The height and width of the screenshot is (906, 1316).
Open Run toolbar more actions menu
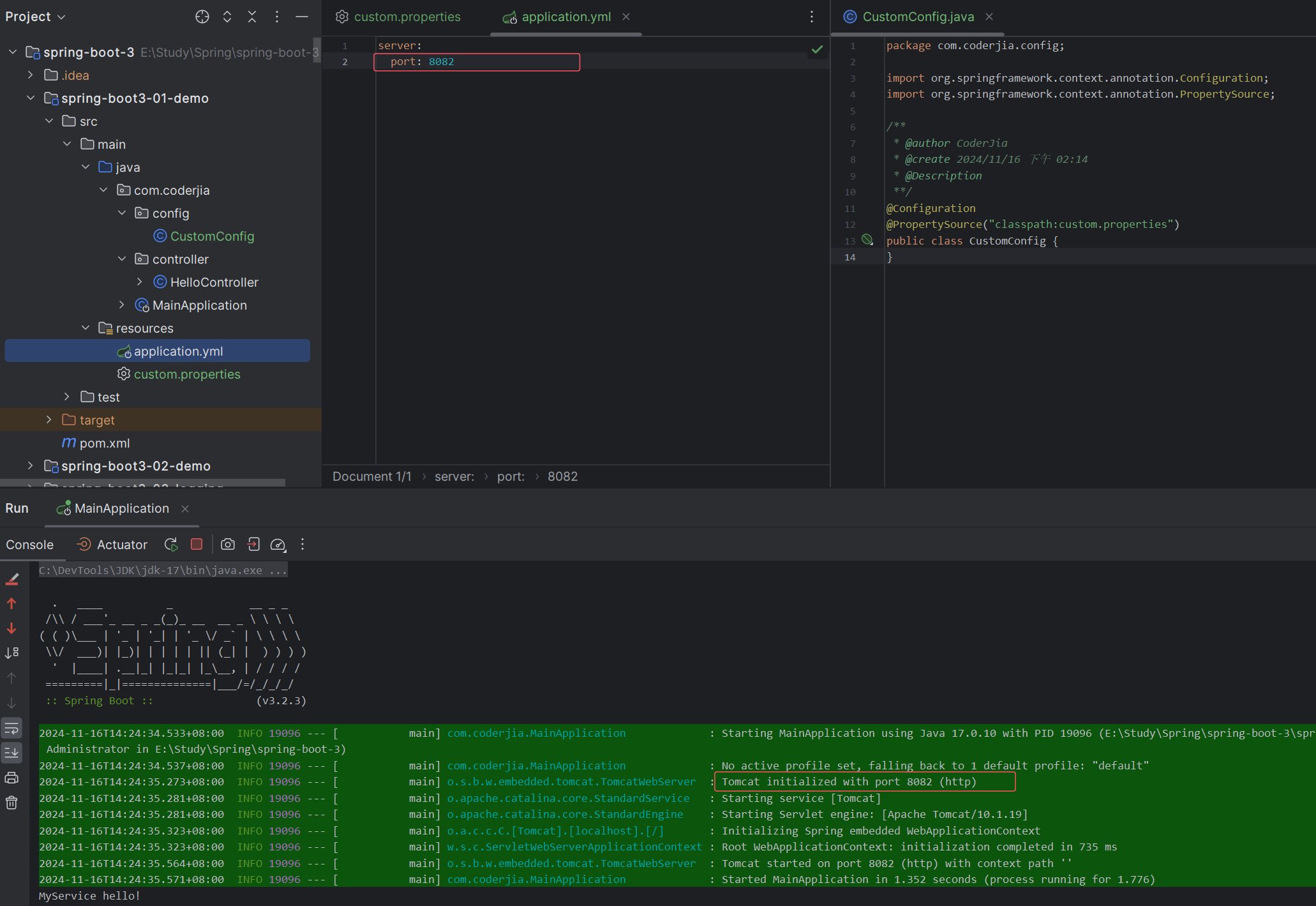click(303, 545)
